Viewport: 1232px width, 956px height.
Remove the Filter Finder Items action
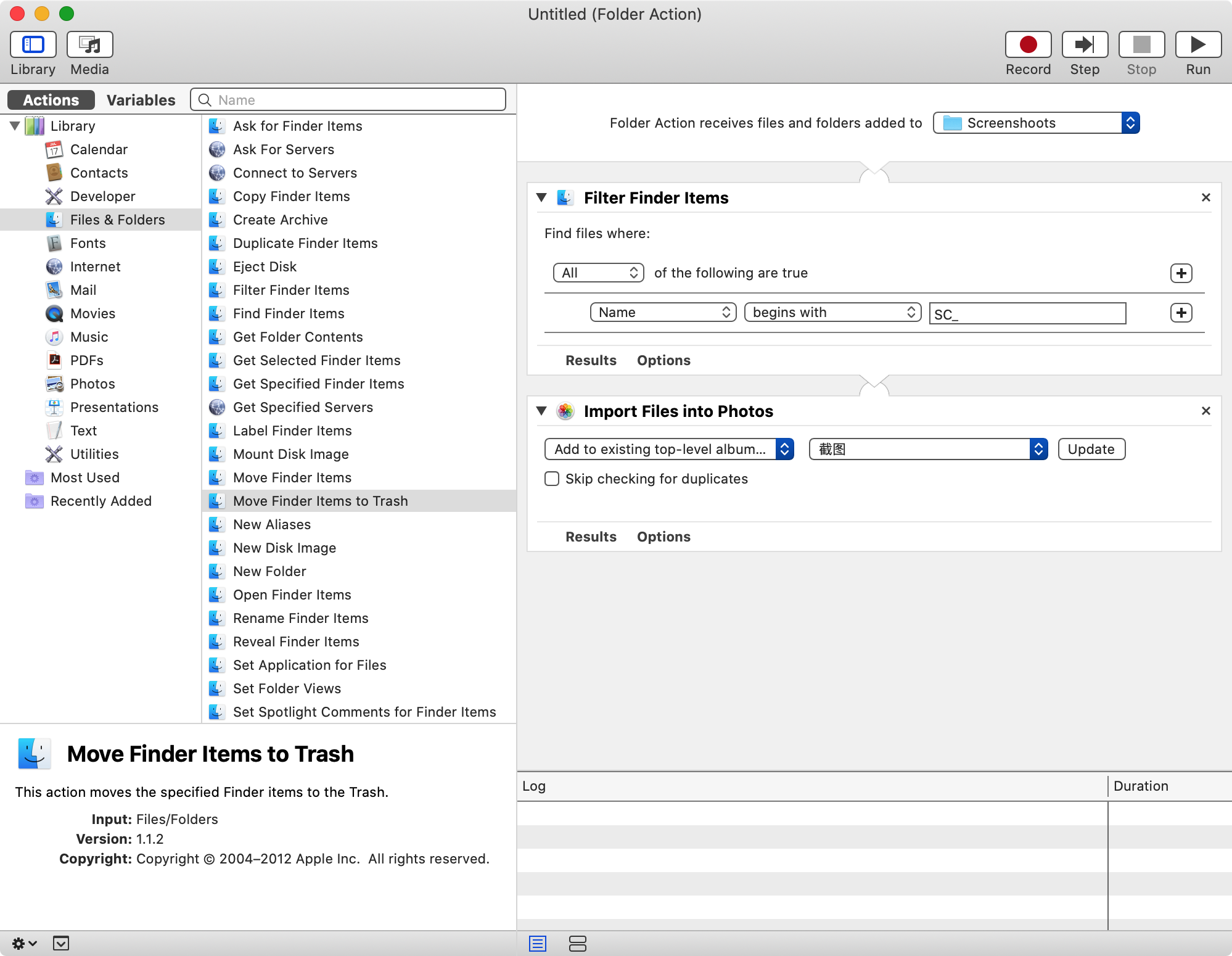pos(1206,197)
